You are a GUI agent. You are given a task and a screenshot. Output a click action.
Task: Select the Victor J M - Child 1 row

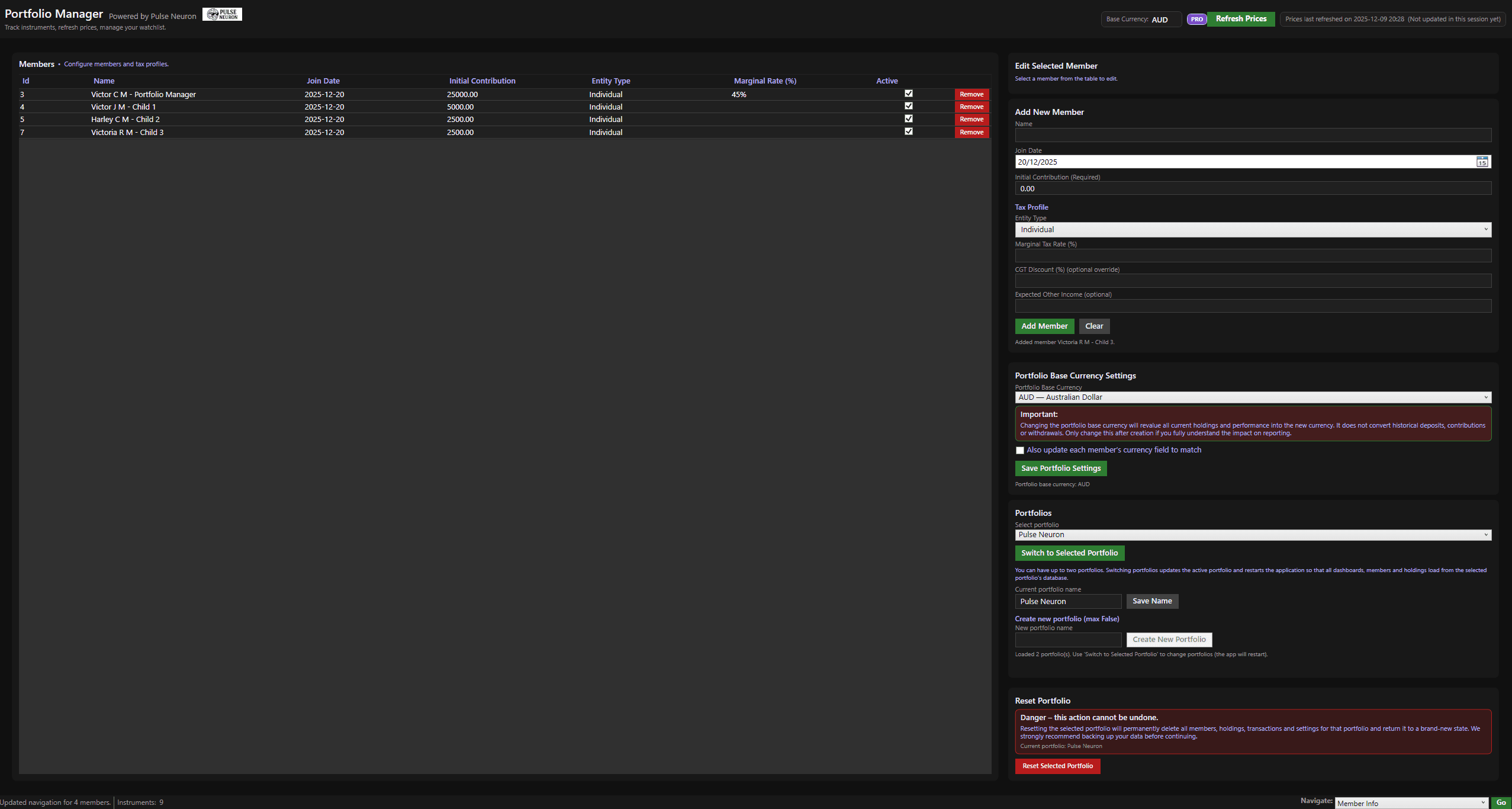click(123, 107)
